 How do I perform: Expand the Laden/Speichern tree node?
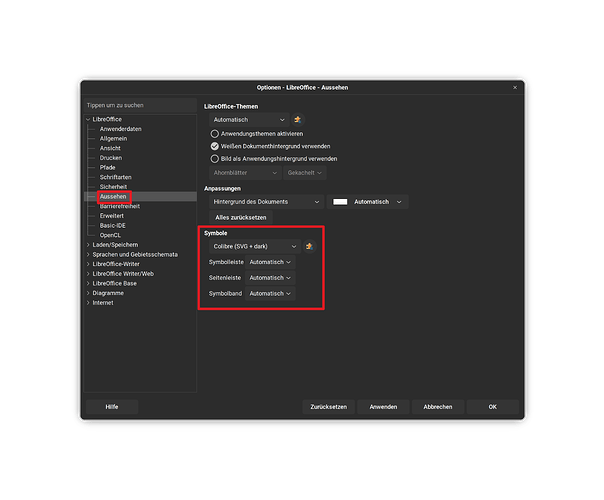pyautogui.click(x=87, y=245)
